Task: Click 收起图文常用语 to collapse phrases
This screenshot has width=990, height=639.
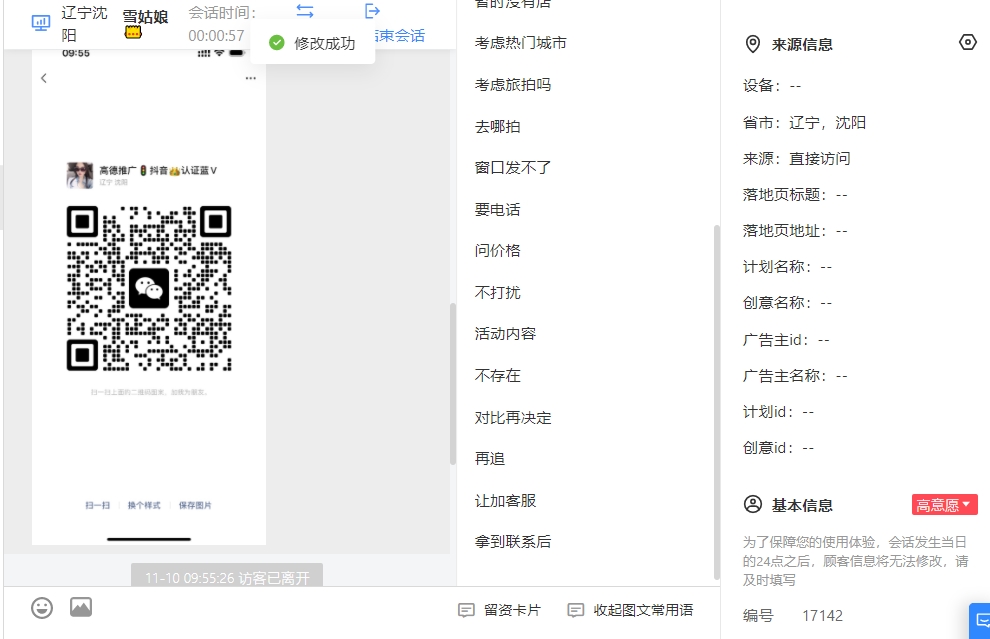Action: pyautogui.click(x=630, y=610)
